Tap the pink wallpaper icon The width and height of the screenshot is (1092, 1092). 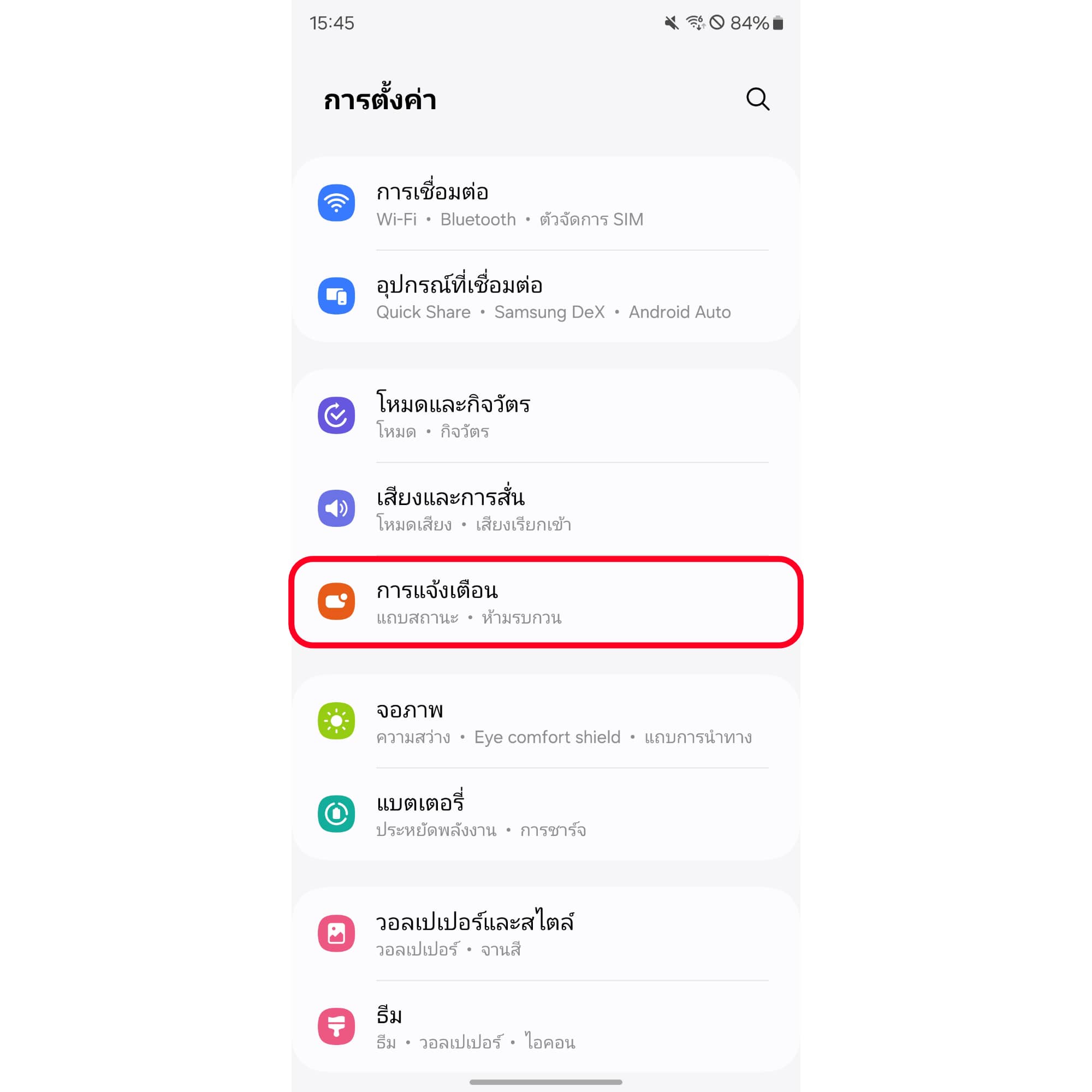point(336,934)
